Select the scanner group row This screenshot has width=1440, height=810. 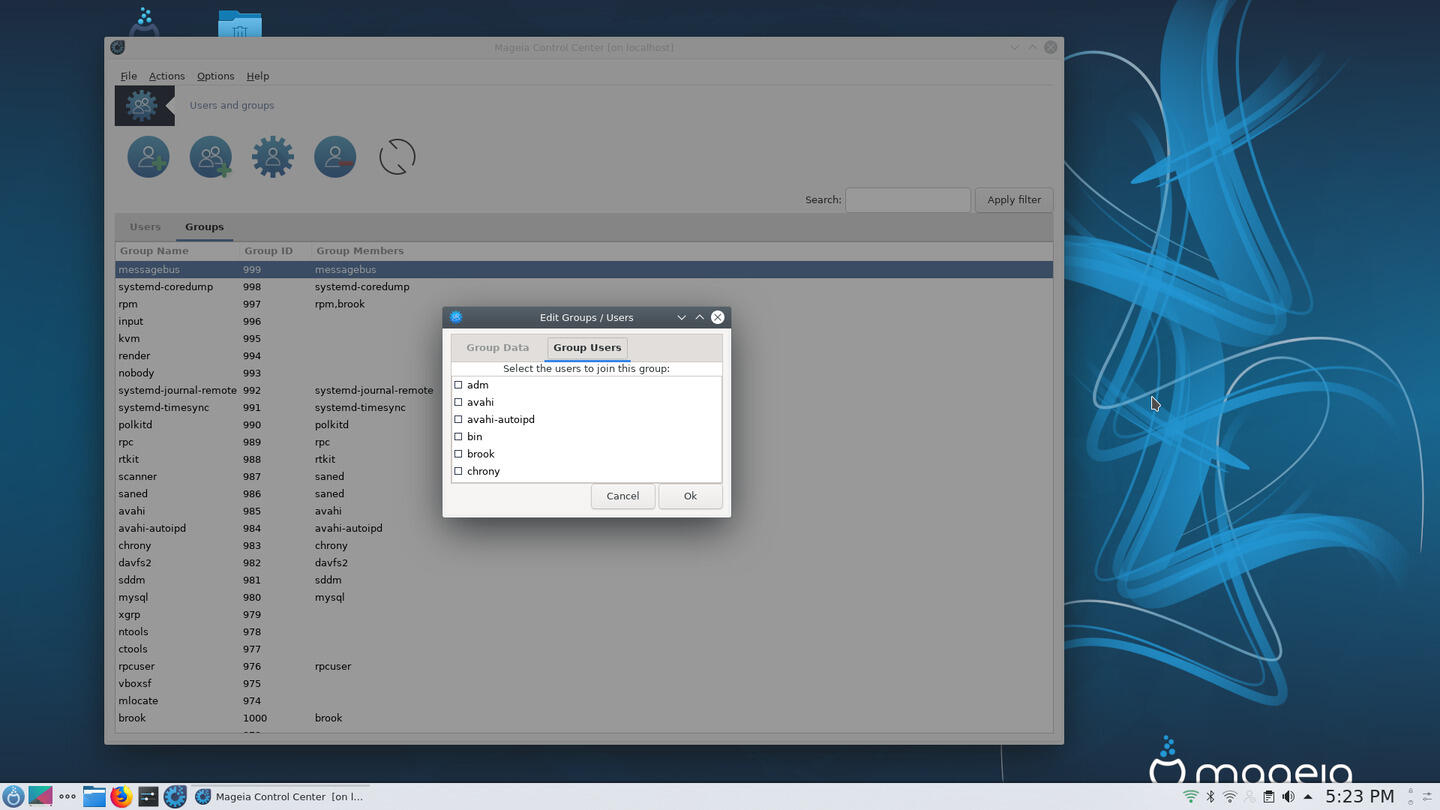pyautogui.click(x=584, y=477)
